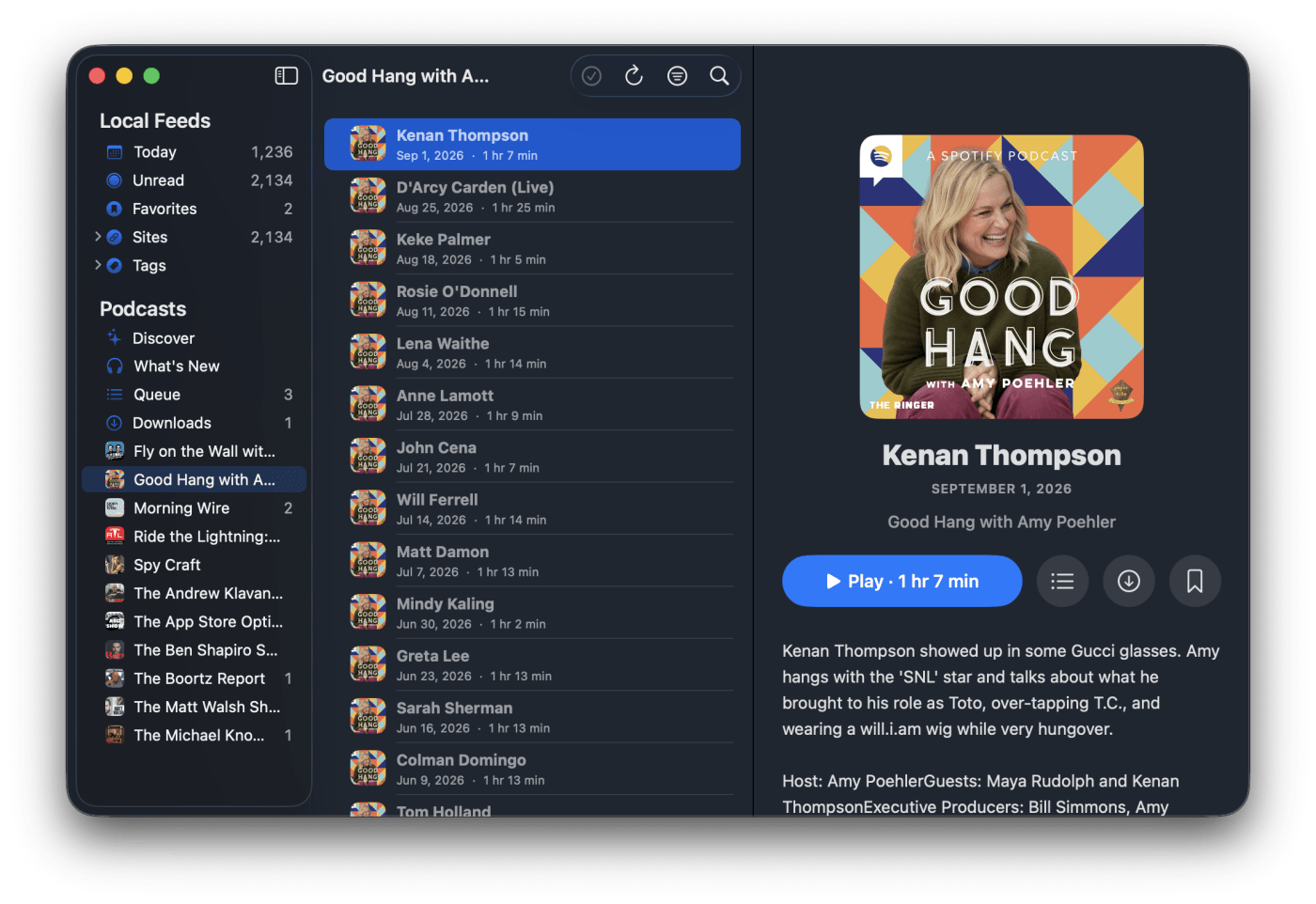
Task: Select Fly on the Wall podcast
Action: click(x=195, y=451)
